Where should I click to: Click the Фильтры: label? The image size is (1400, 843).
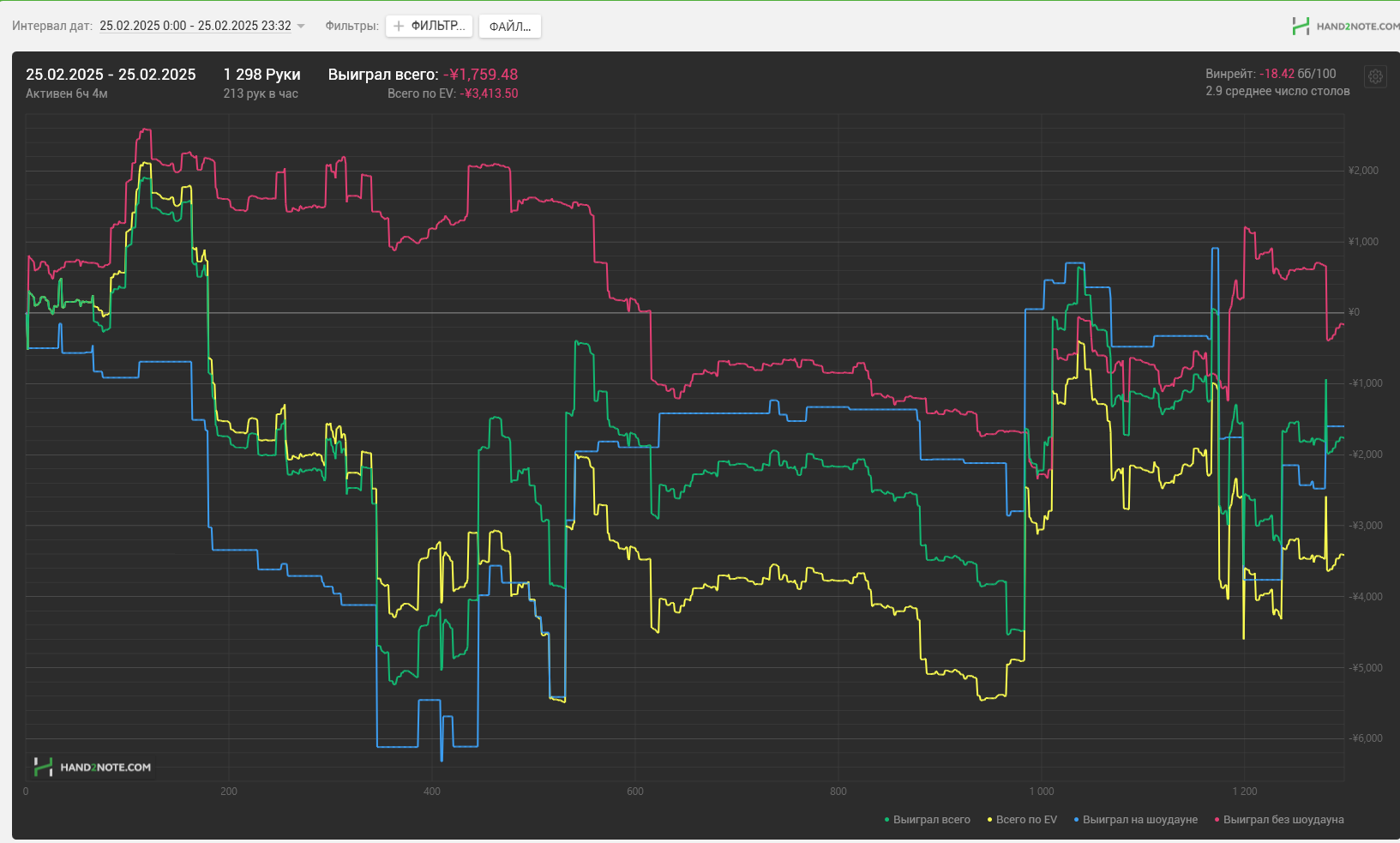(x=352, y=26)
